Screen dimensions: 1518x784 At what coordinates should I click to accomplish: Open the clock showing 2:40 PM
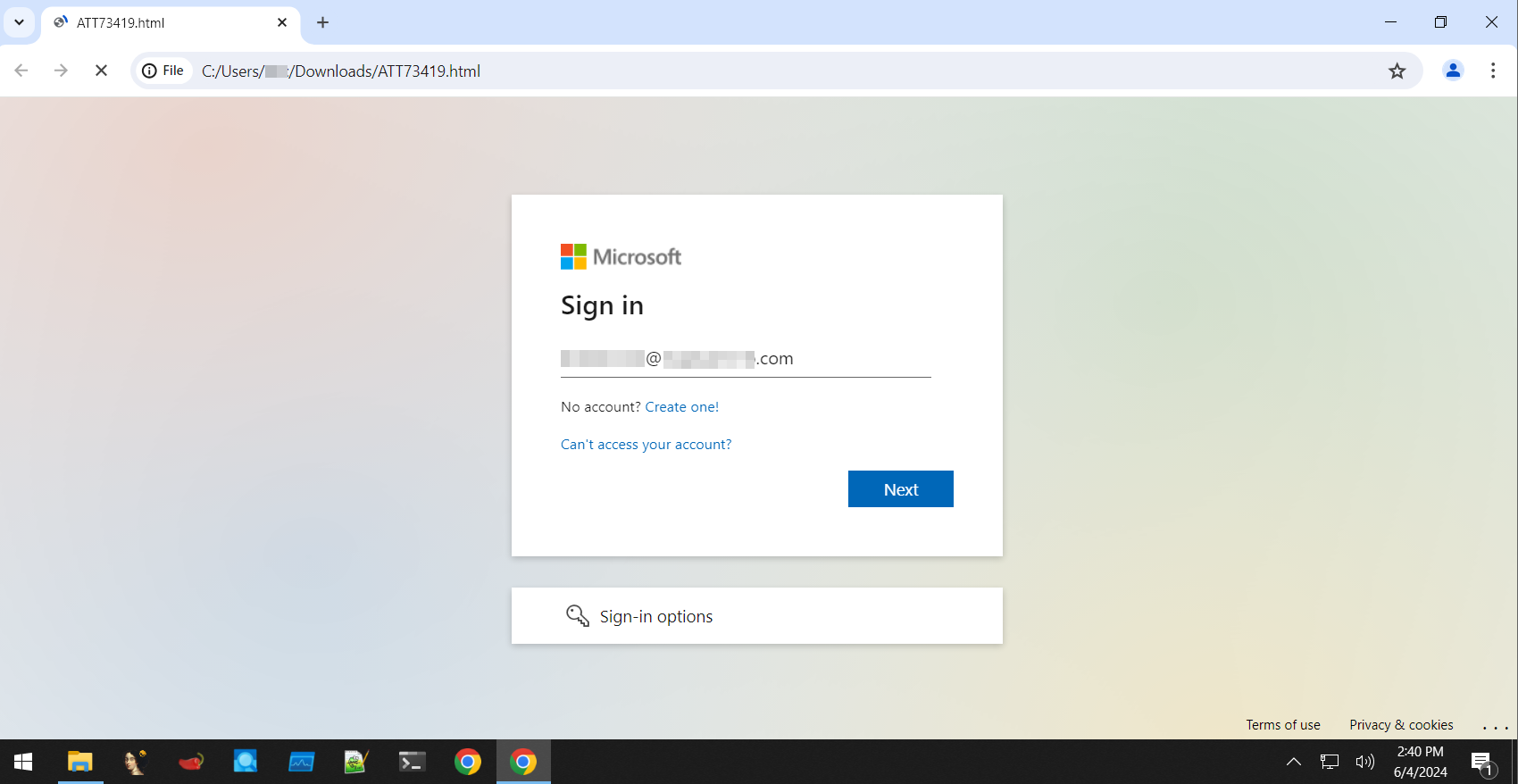(1420, 762)
